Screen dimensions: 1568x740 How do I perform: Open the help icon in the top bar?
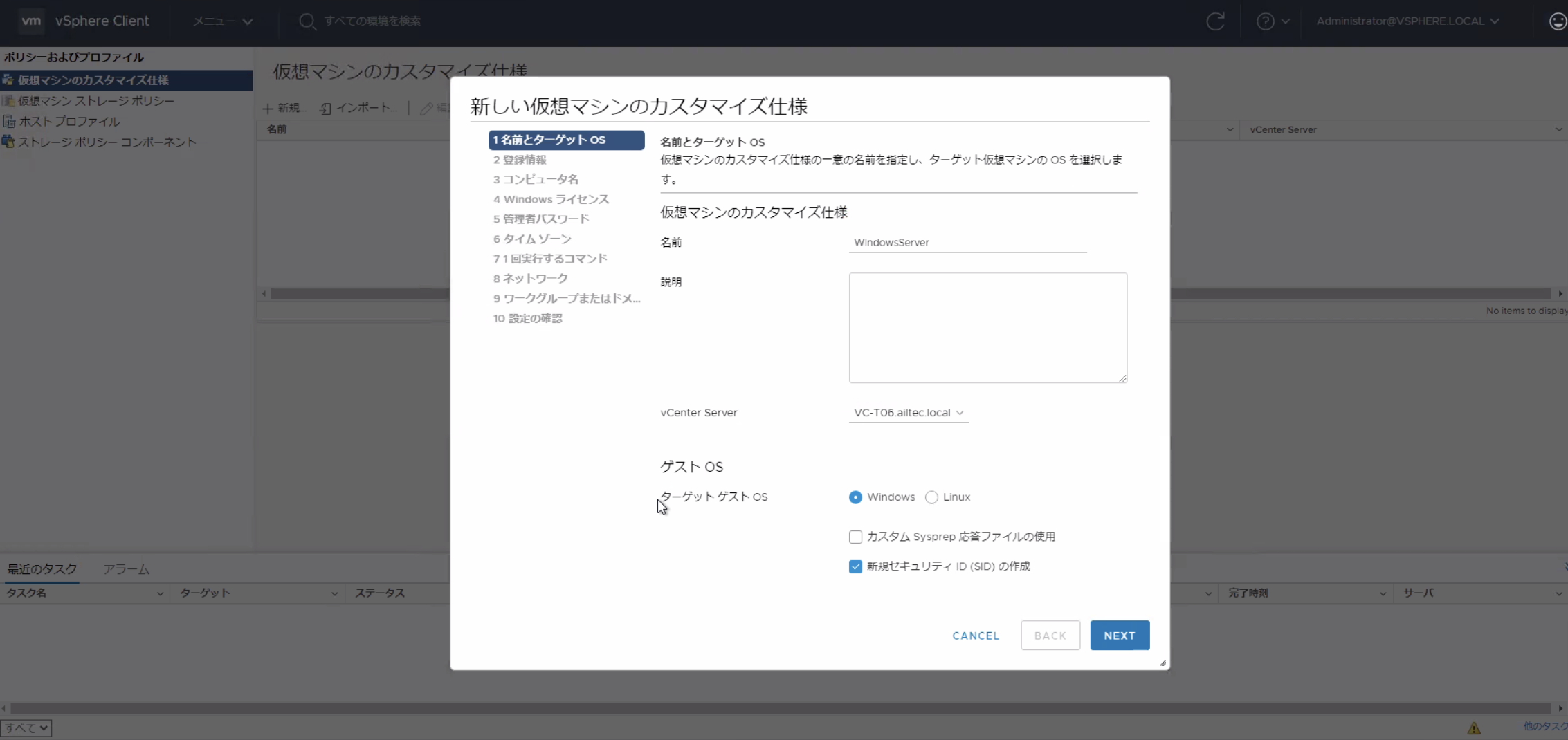pos(1265,21)
